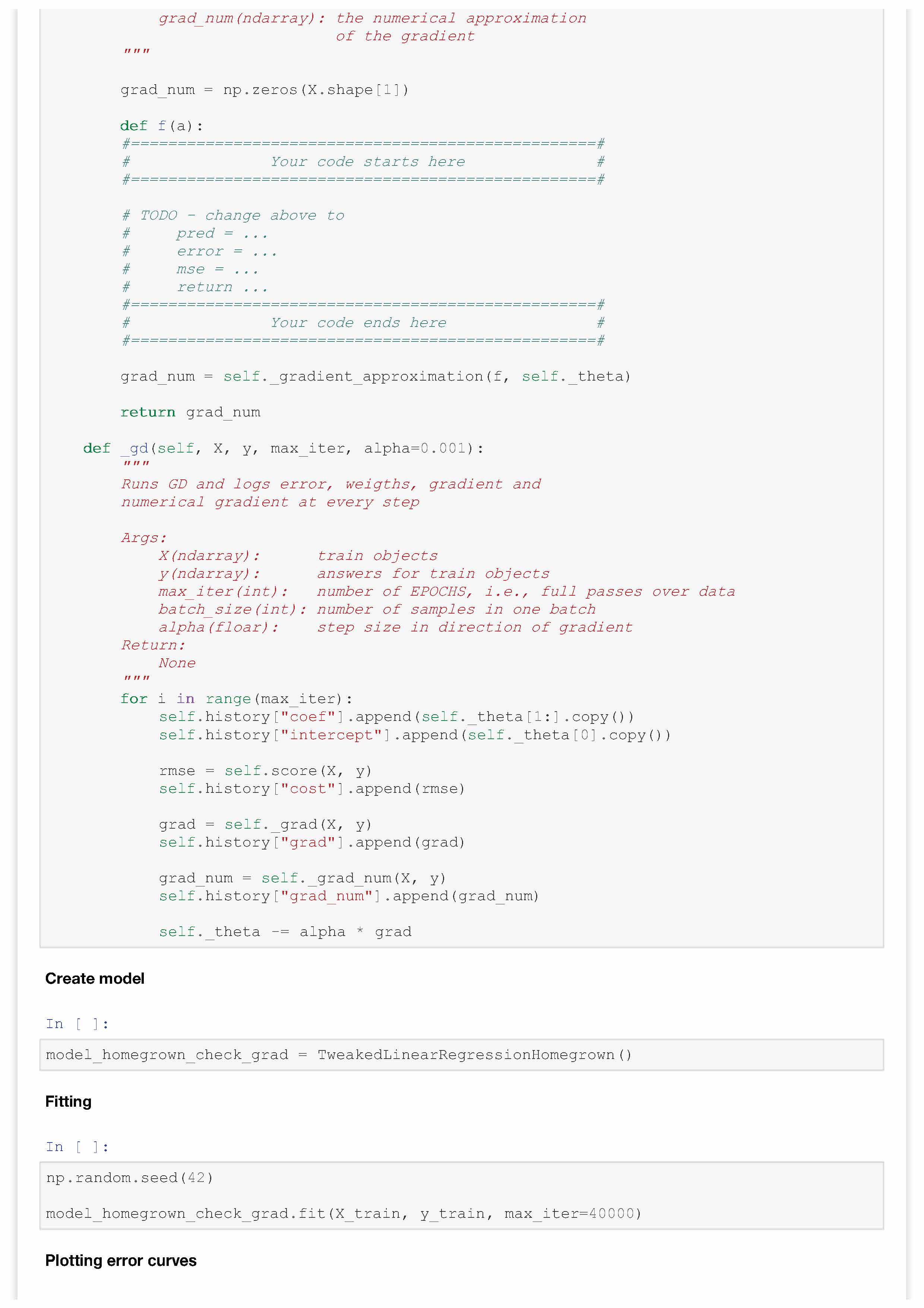Screen dimensions: 924x1308
Task: Click the "Create model" heading
Action: pos(95,978)
